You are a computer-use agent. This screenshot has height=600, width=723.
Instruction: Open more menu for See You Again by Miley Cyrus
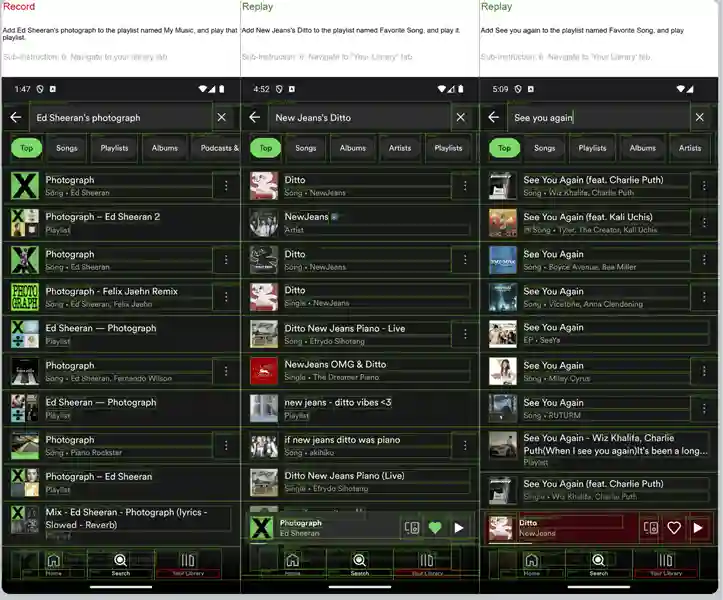tap(704, 371)
